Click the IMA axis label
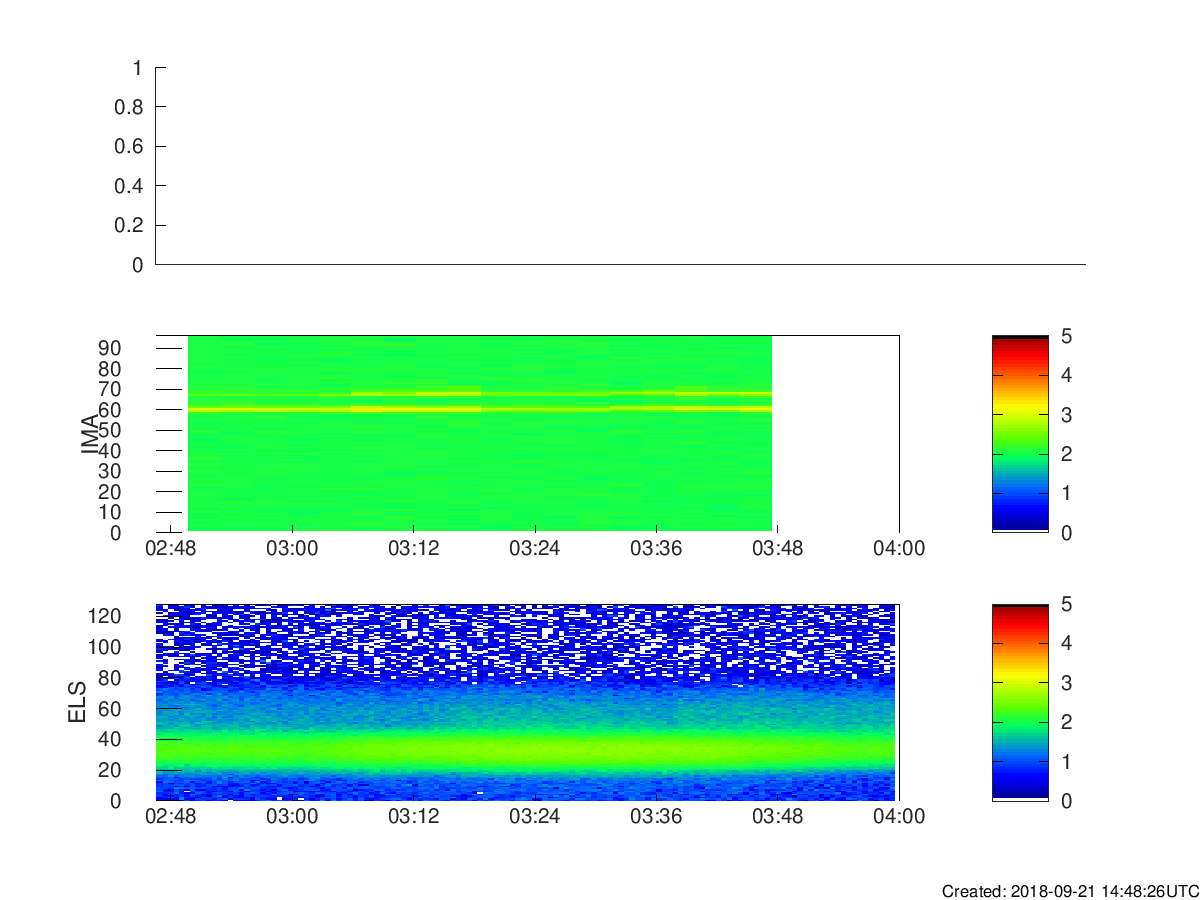The width and height of the screenshot is (1200, 900). [90, 434]
